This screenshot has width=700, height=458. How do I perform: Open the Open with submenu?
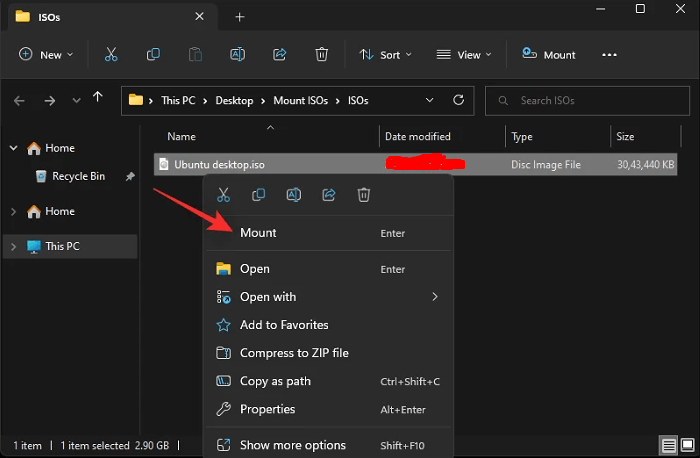pyautogui.click(x=329, y=297)
